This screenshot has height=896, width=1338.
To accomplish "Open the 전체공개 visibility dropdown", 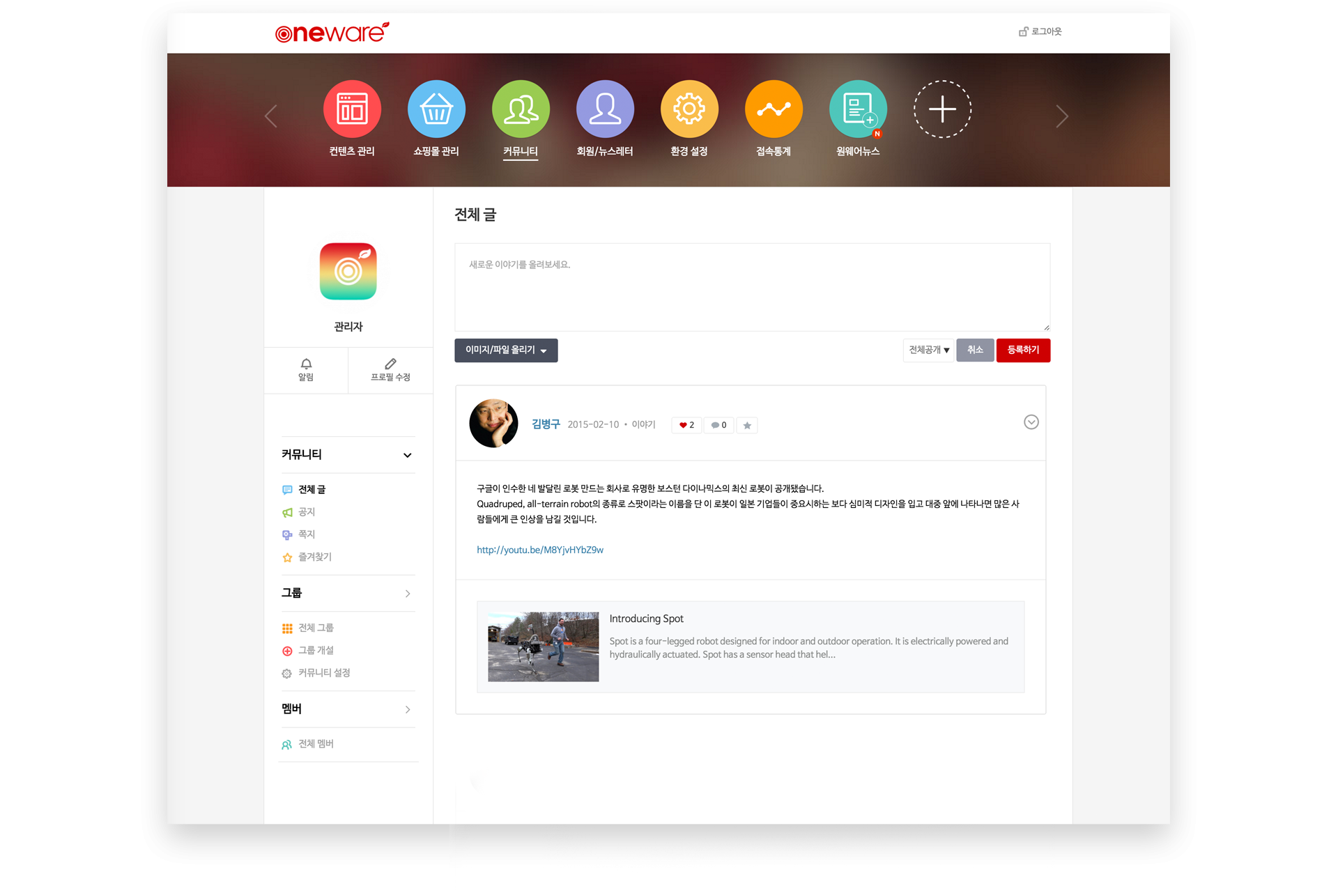I will tap(928, 350).
